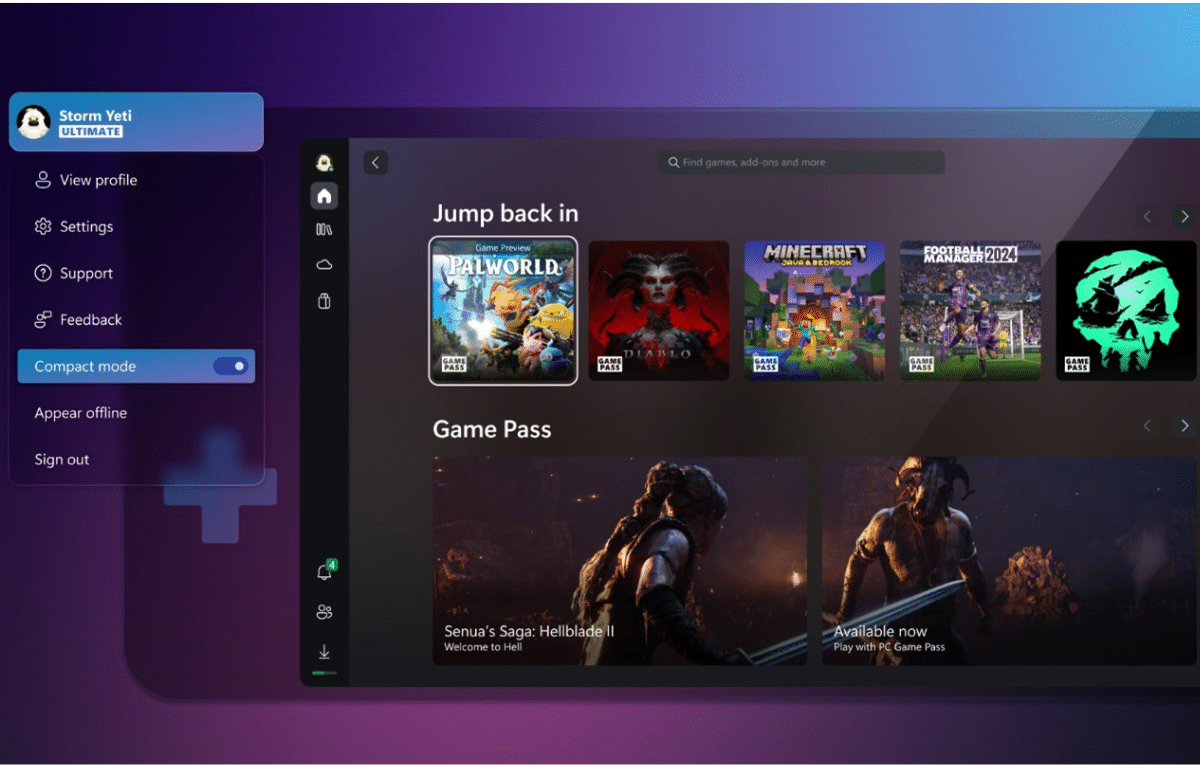Open Senua's Saga: Hellblade II banner

[x=619, y=561]
